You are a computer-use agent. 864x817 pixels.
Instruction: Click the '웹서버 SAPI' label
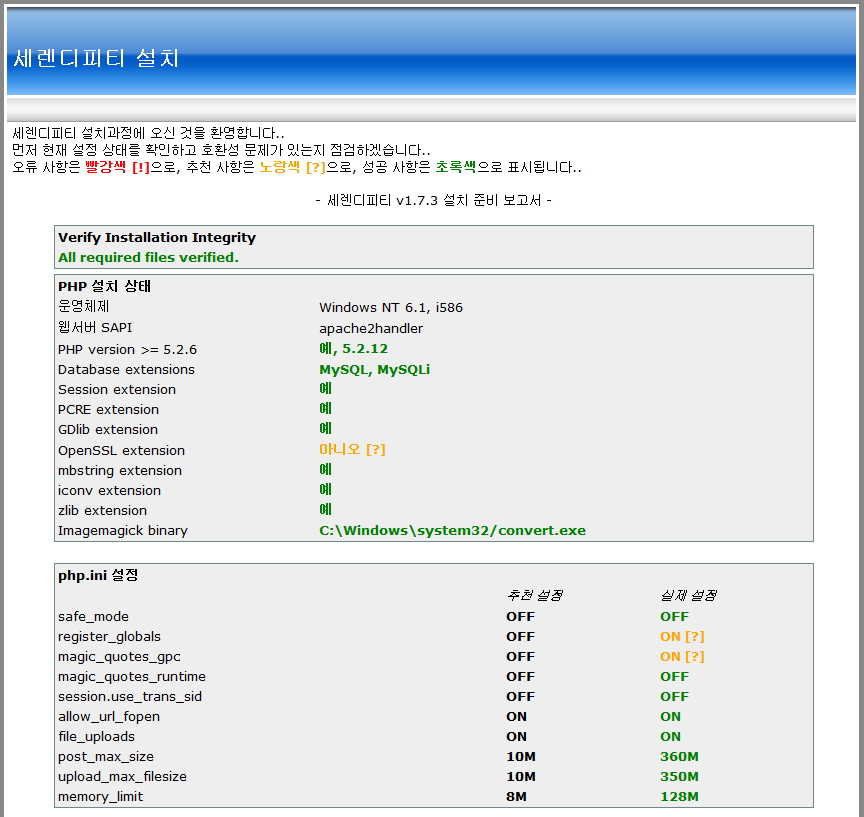95,327
